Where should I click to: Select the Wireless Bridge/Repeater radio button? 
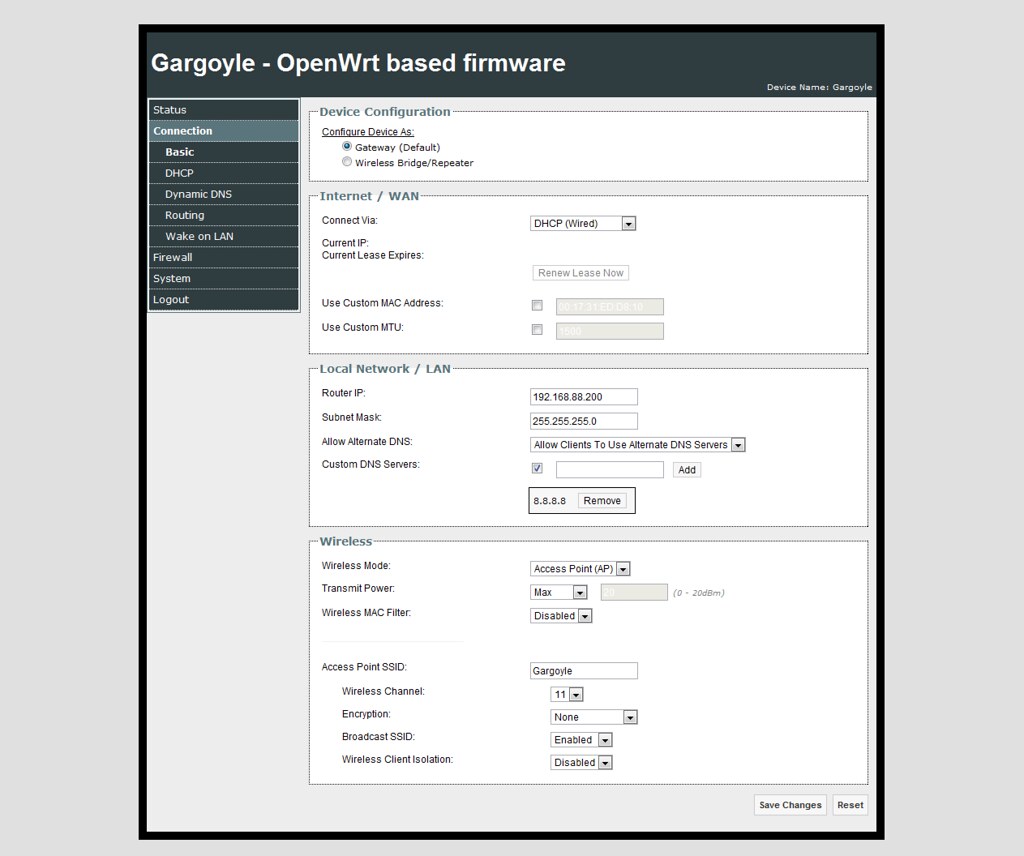coord(347,162)
